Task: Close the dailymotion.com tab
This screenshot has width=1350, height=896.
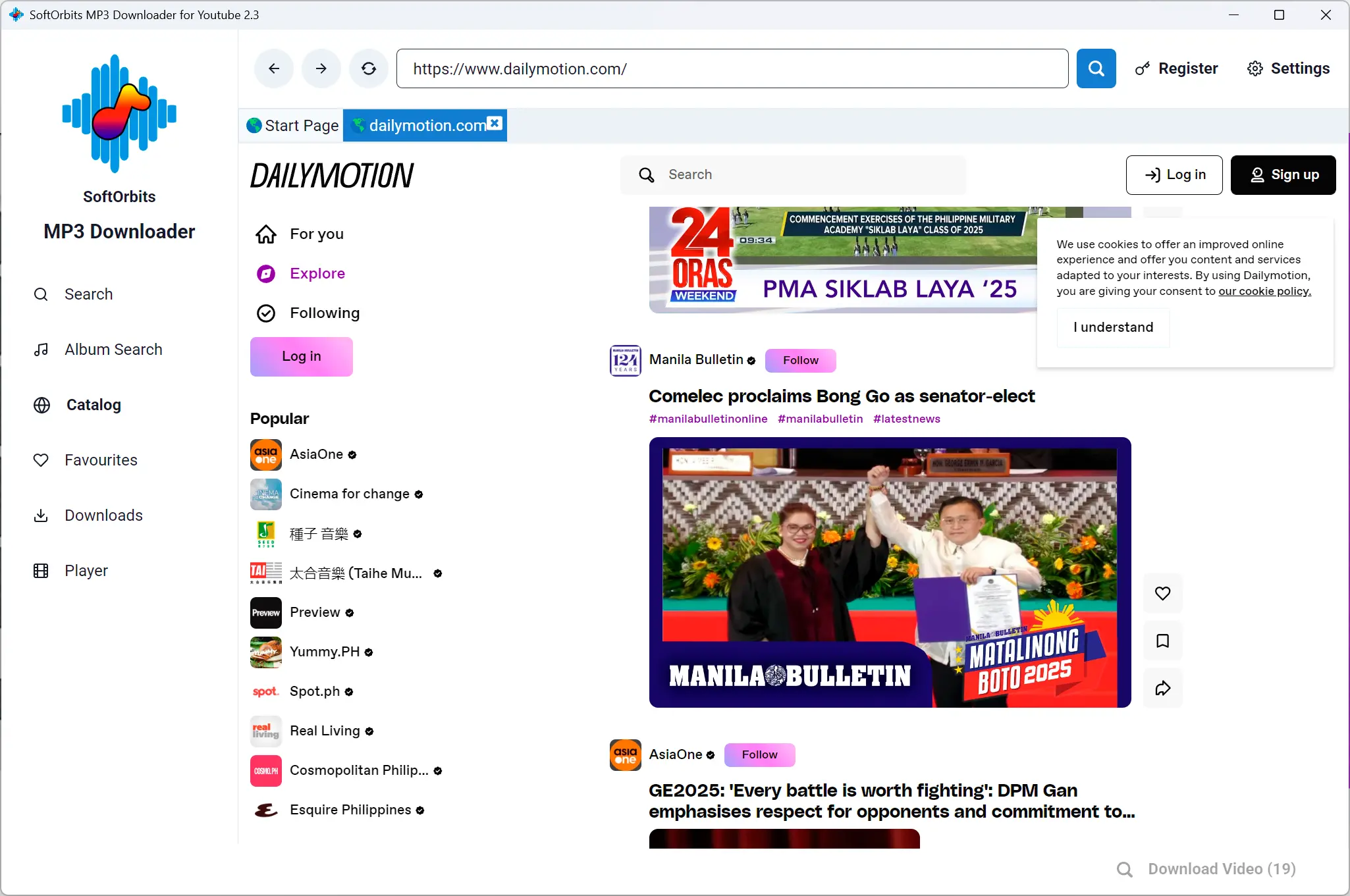Action: pyautogui.click(x=495, y=122)
